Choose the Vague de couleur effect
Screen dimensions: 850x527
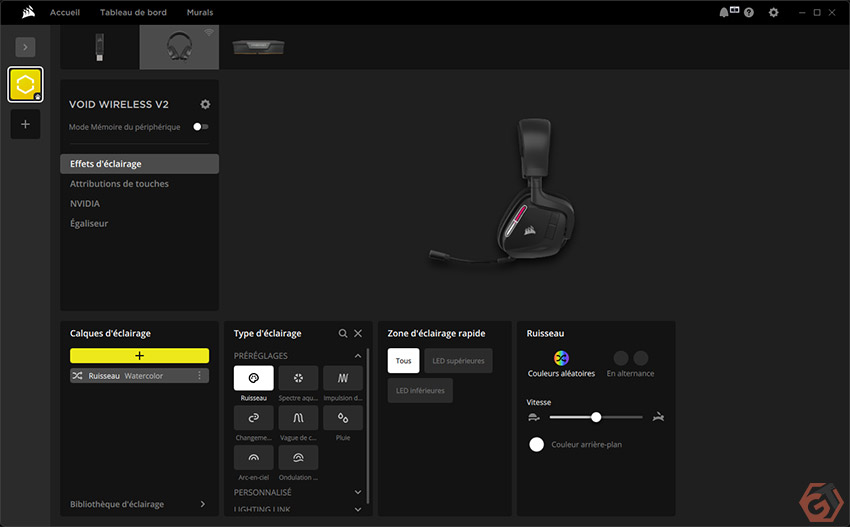tap(298, 418)
